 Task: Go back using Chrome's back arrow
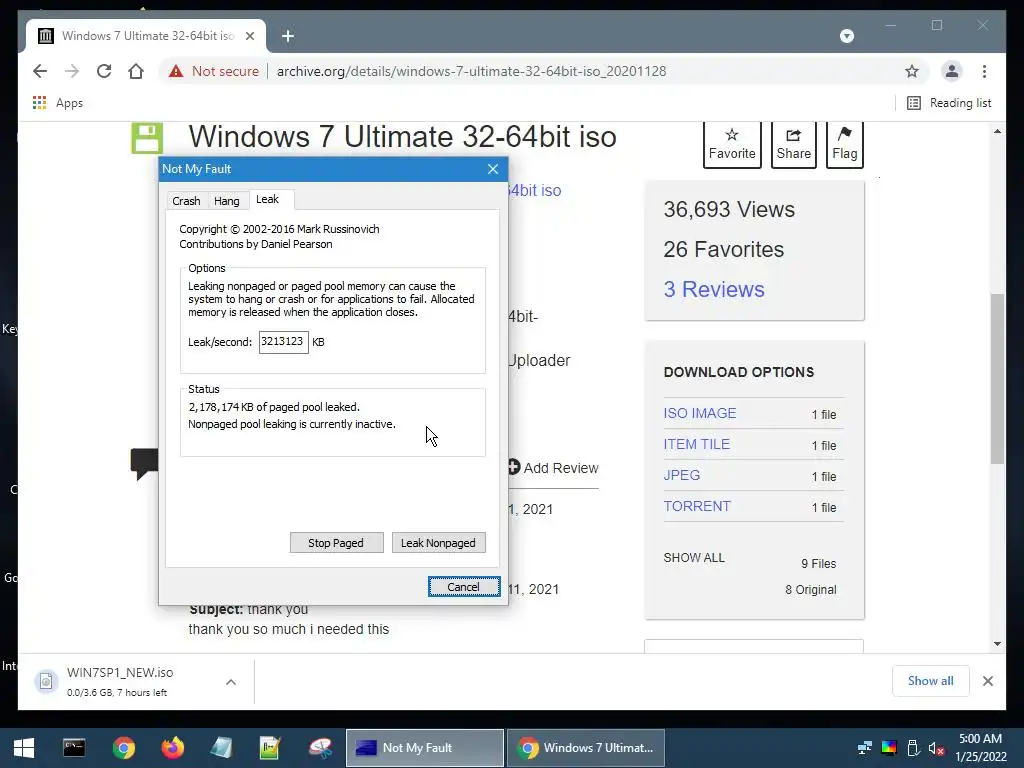click(40, 71)
